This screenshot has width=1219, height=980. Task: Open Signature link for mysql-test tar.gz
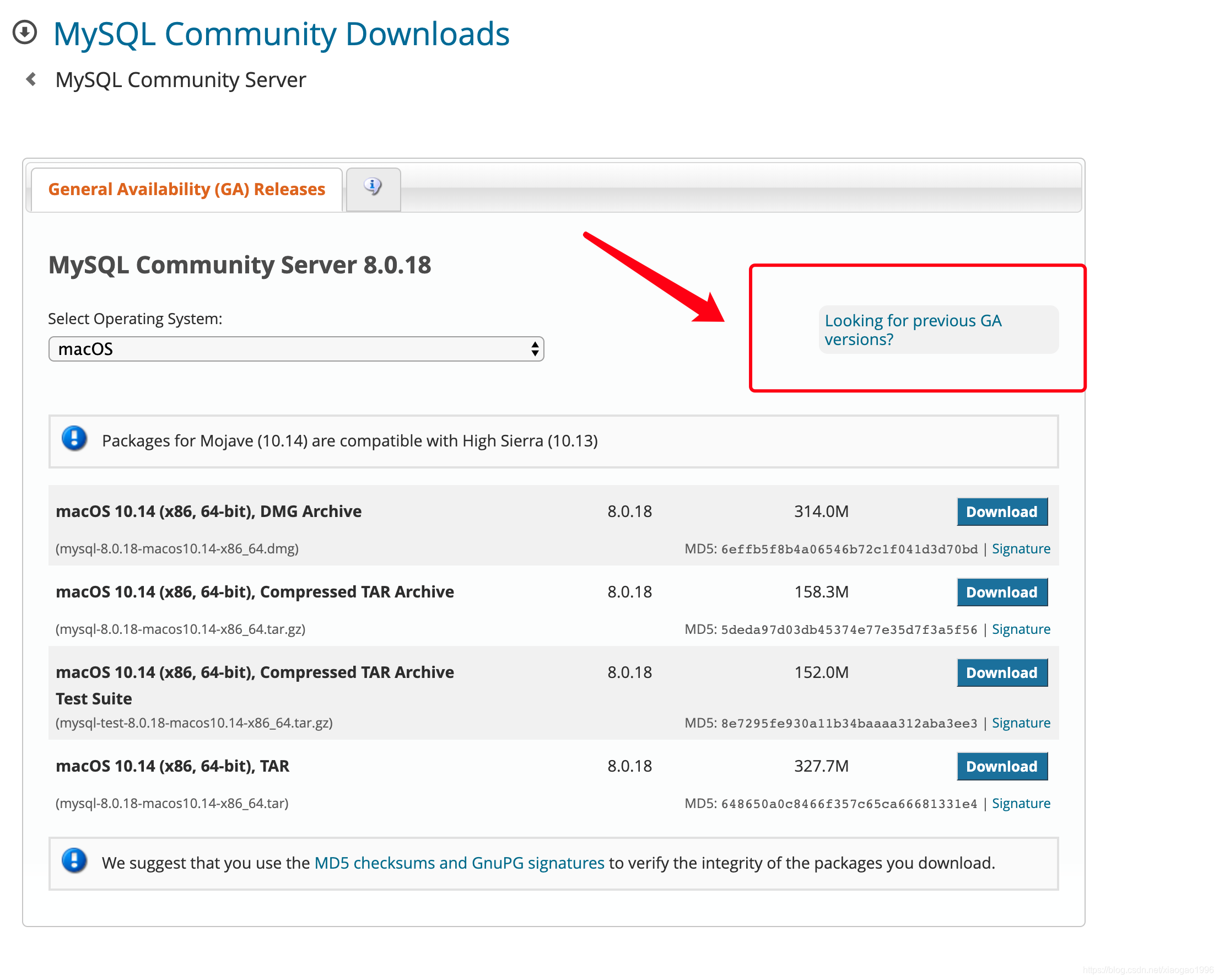point(1021,723)
